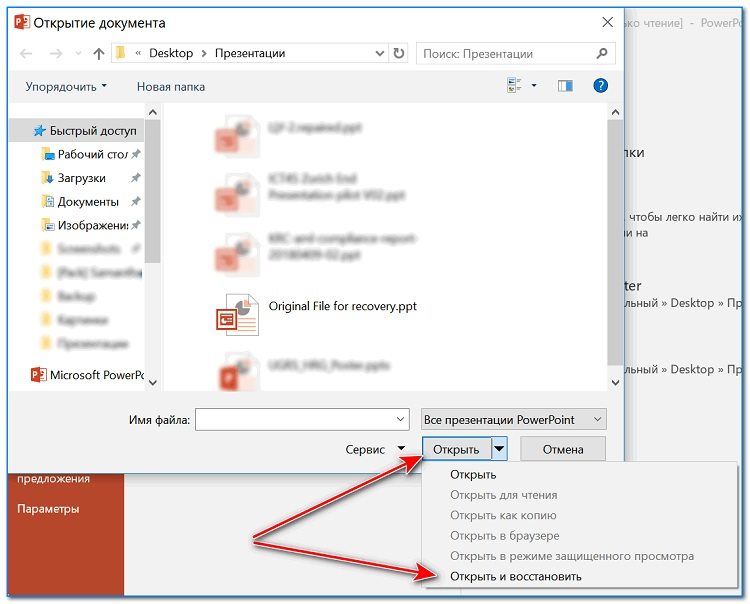Toggle the preview pane icon
750x604 pixels.
[x=565, y=86]
